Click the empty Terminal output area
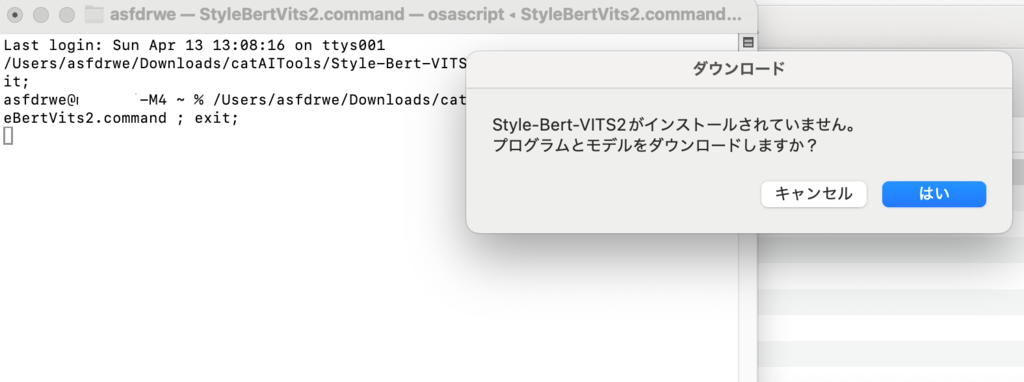 click(366, 274)
